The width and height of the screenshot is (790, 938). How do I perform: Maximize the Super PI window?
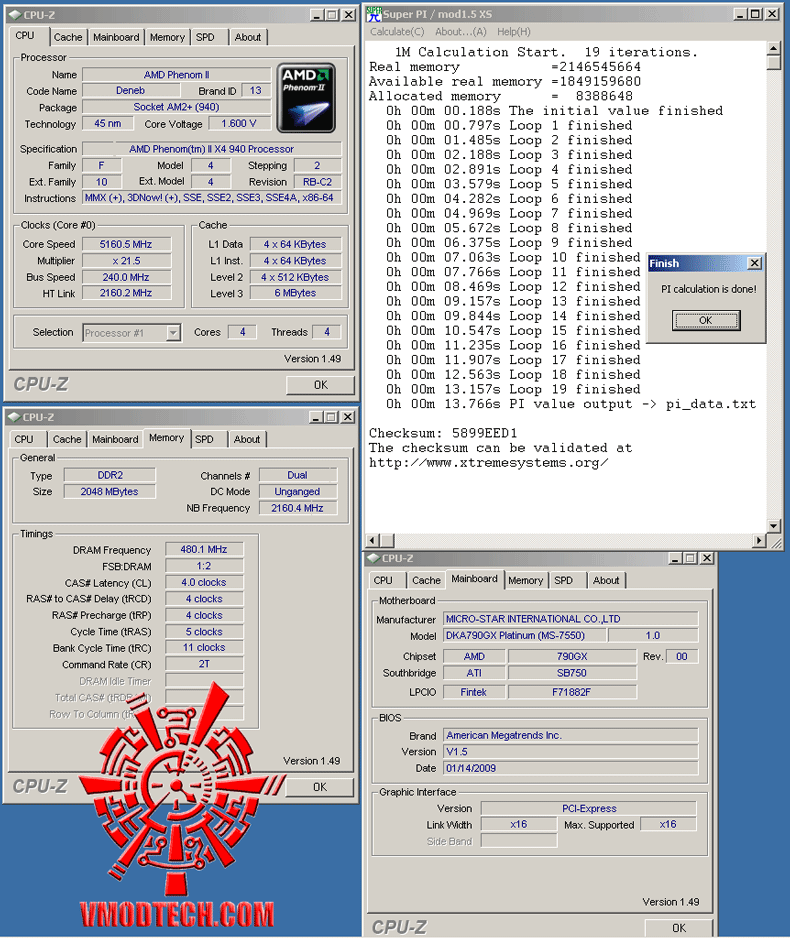tap(755, 14)
